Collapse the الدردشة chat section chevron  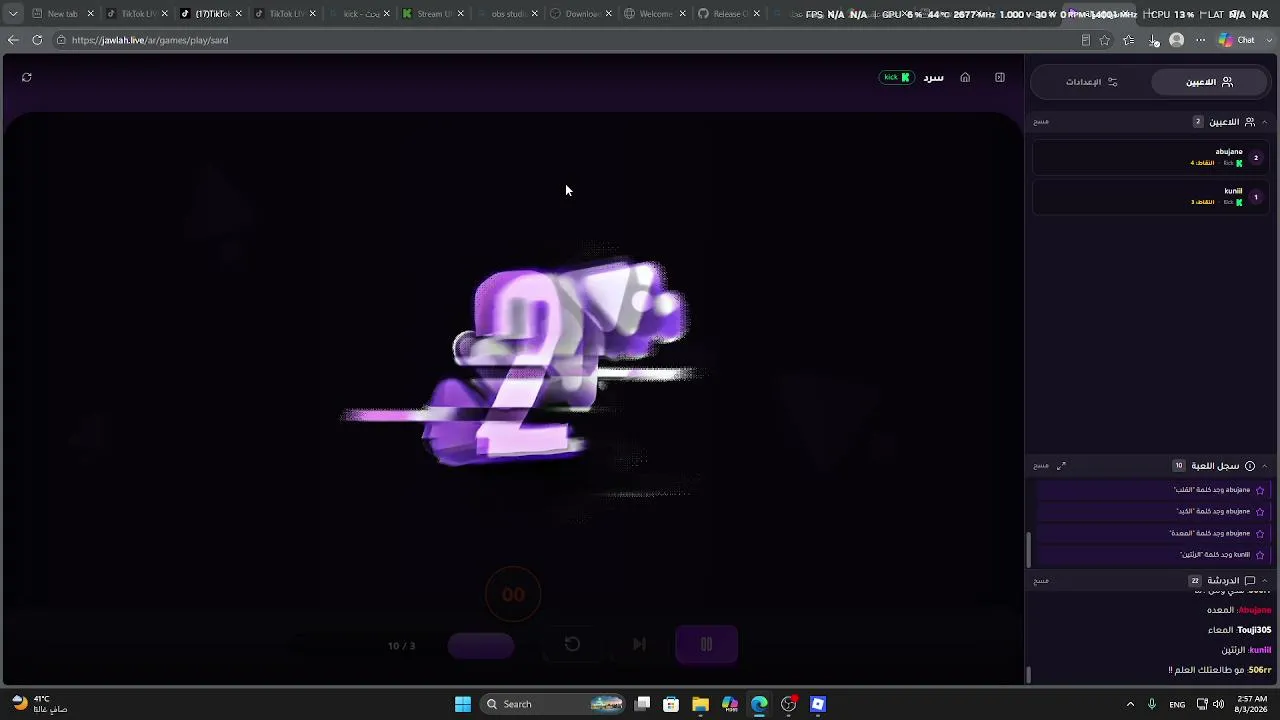click(x=1264, y=581)
